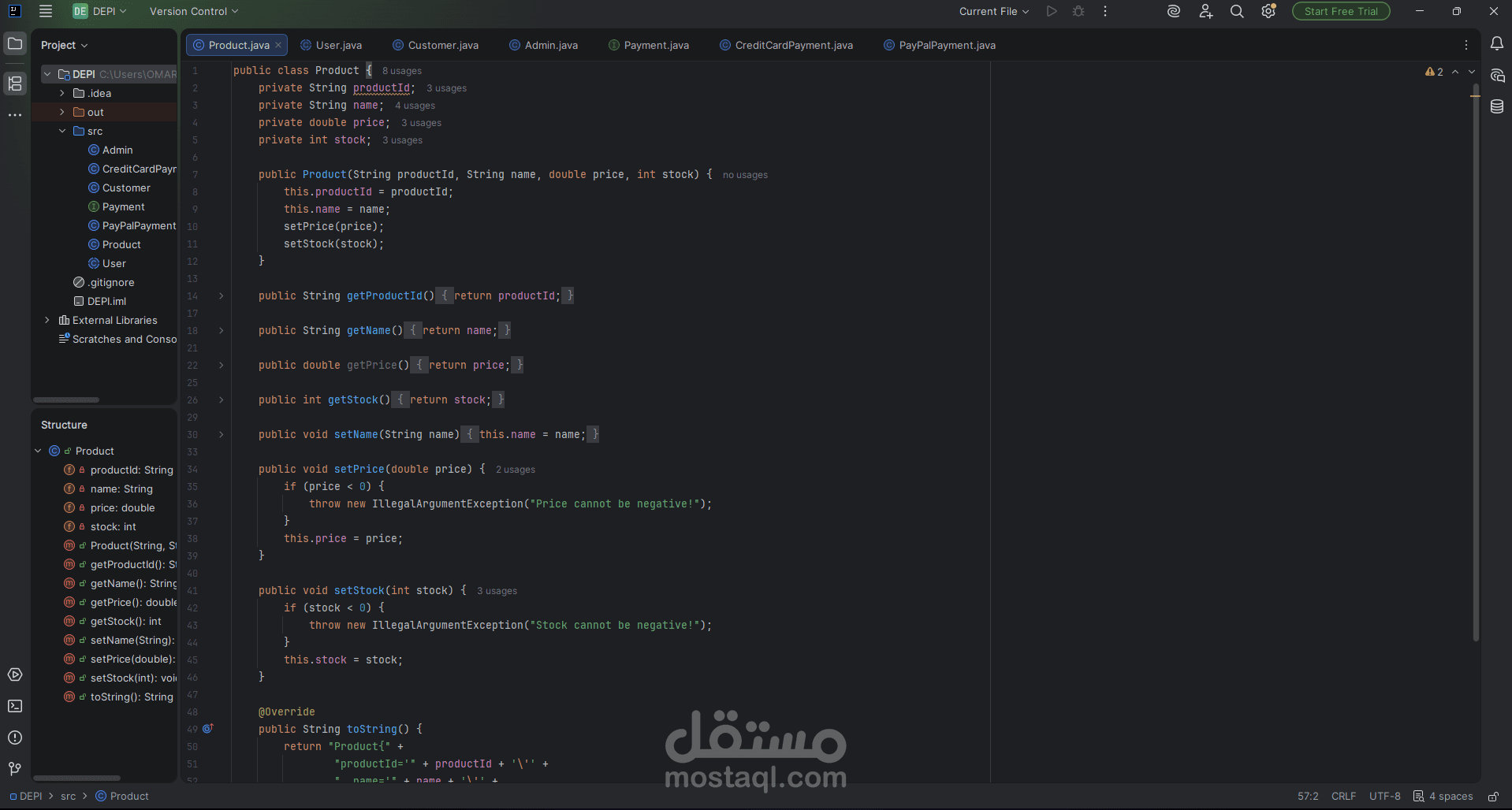
Task: Select Scratches and Consoles node
Action: point(117,339)
